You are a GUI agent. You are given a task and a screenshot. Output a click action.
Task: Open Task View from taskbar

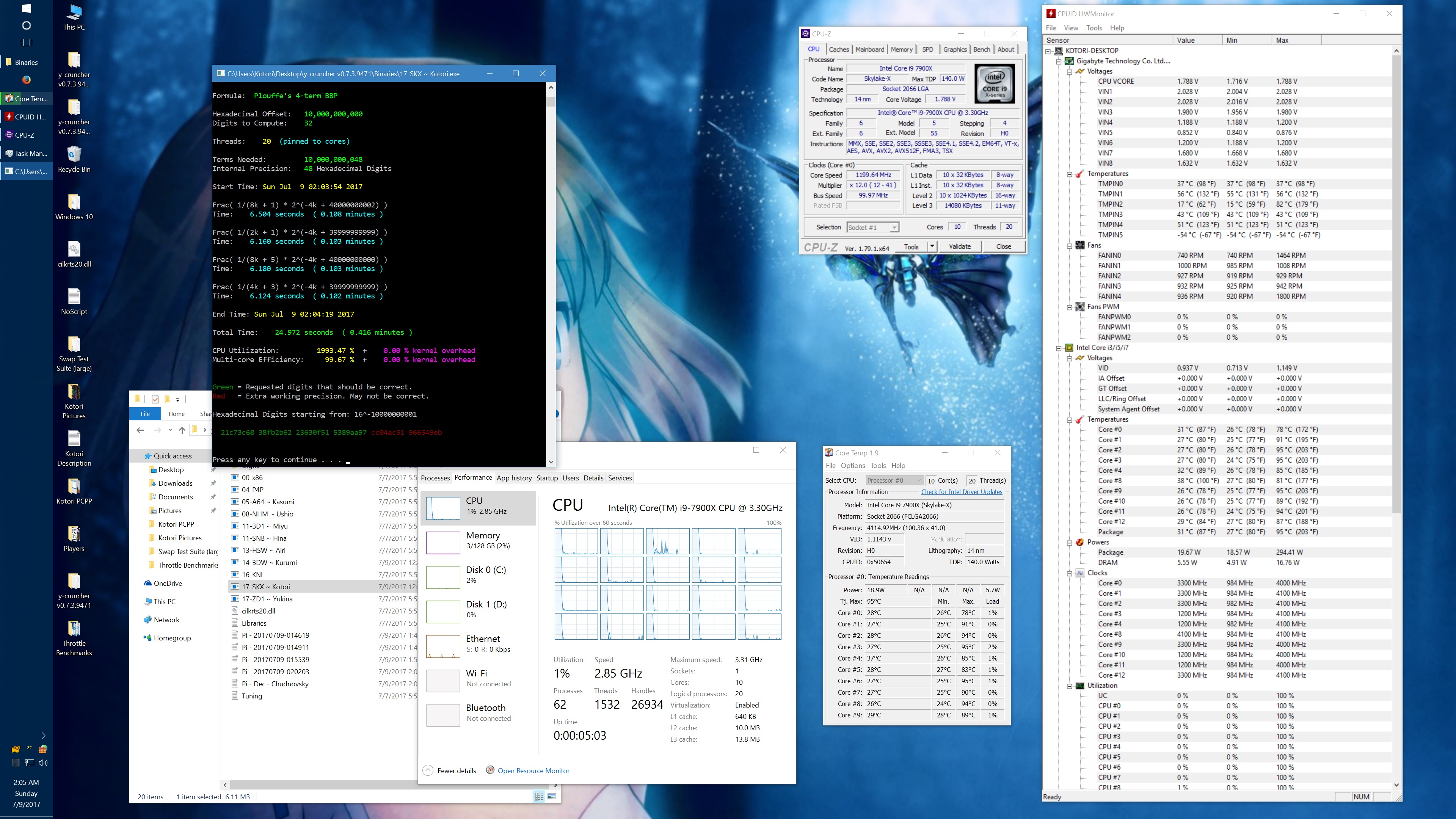(26, 42)
